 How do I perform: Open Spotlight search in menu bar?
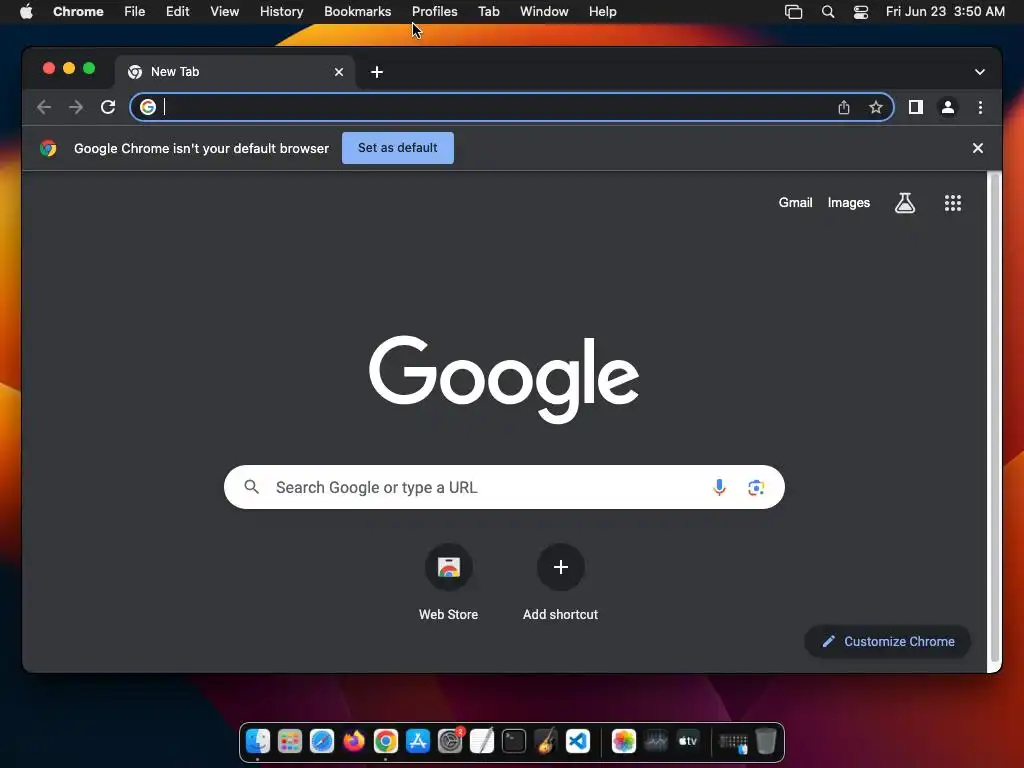point(827,11)
